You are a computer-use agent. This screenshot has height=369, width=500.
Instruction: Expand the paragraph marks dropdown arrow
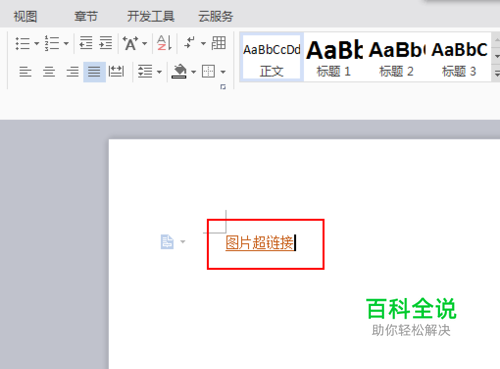tap(203, 43)
